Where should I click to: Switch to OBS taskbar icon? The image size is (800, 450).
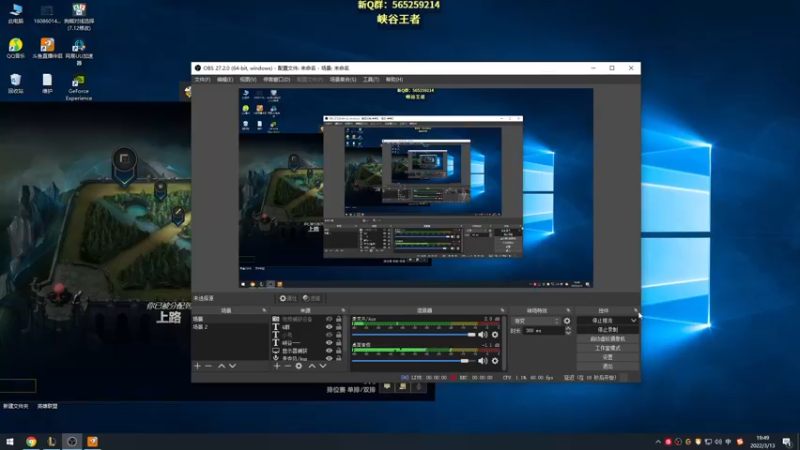point(71,441)
